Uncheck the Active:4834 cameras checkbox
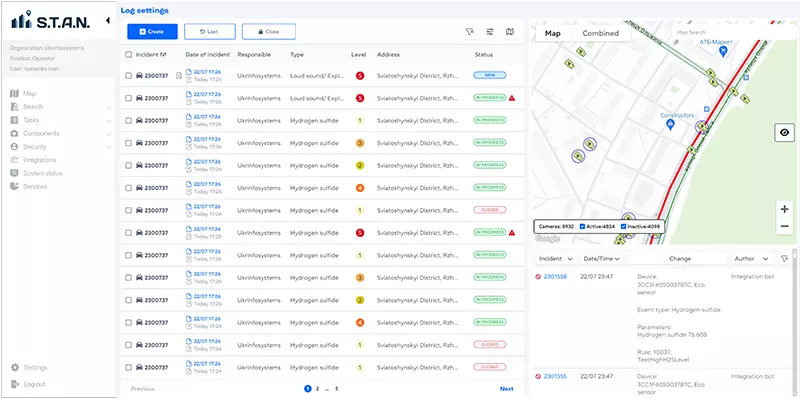Image resolution: width=800 pixels, height=399 pixels. 583,227
